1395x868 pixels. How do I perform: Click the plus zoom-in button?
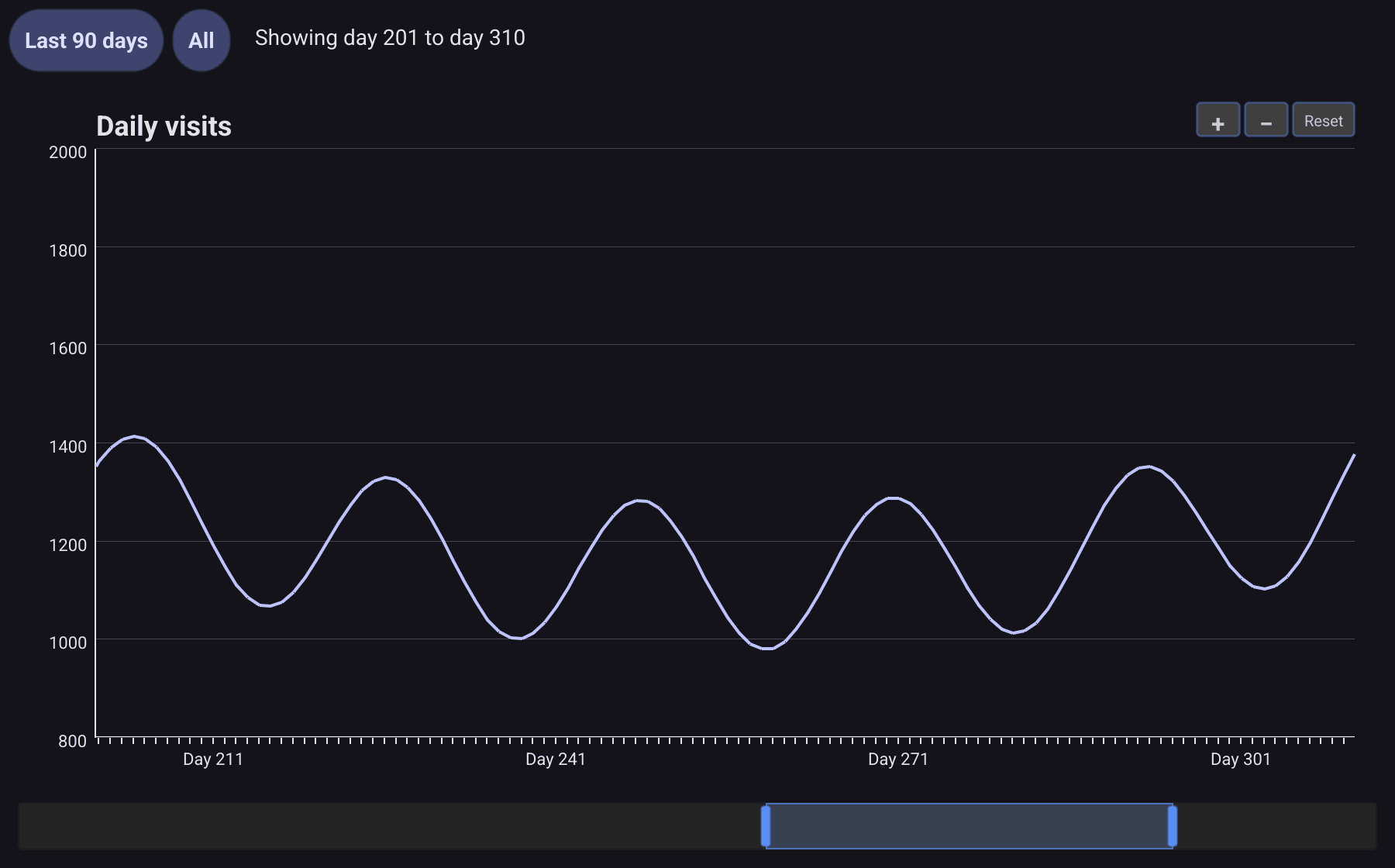pos(1218,120)
